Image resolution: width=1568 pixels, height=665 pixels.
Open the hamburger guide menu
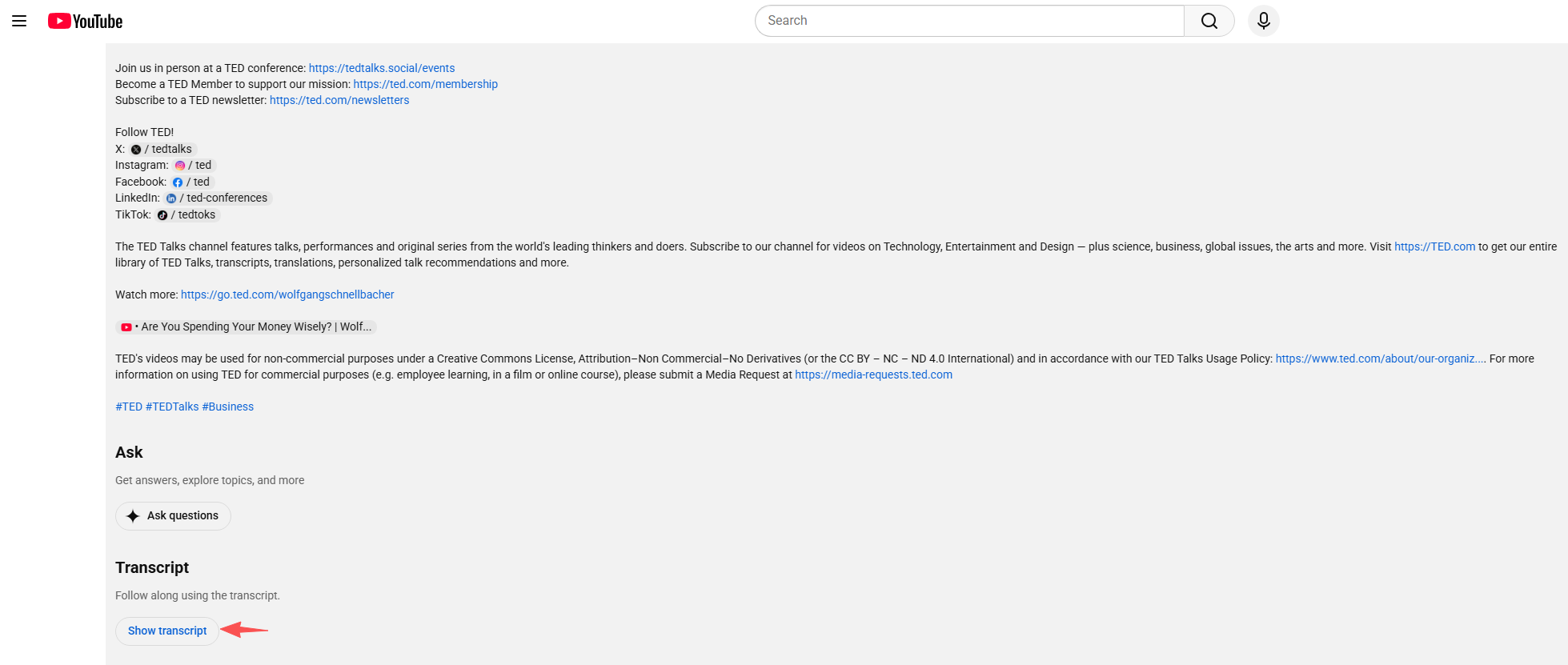click(19, 21)
